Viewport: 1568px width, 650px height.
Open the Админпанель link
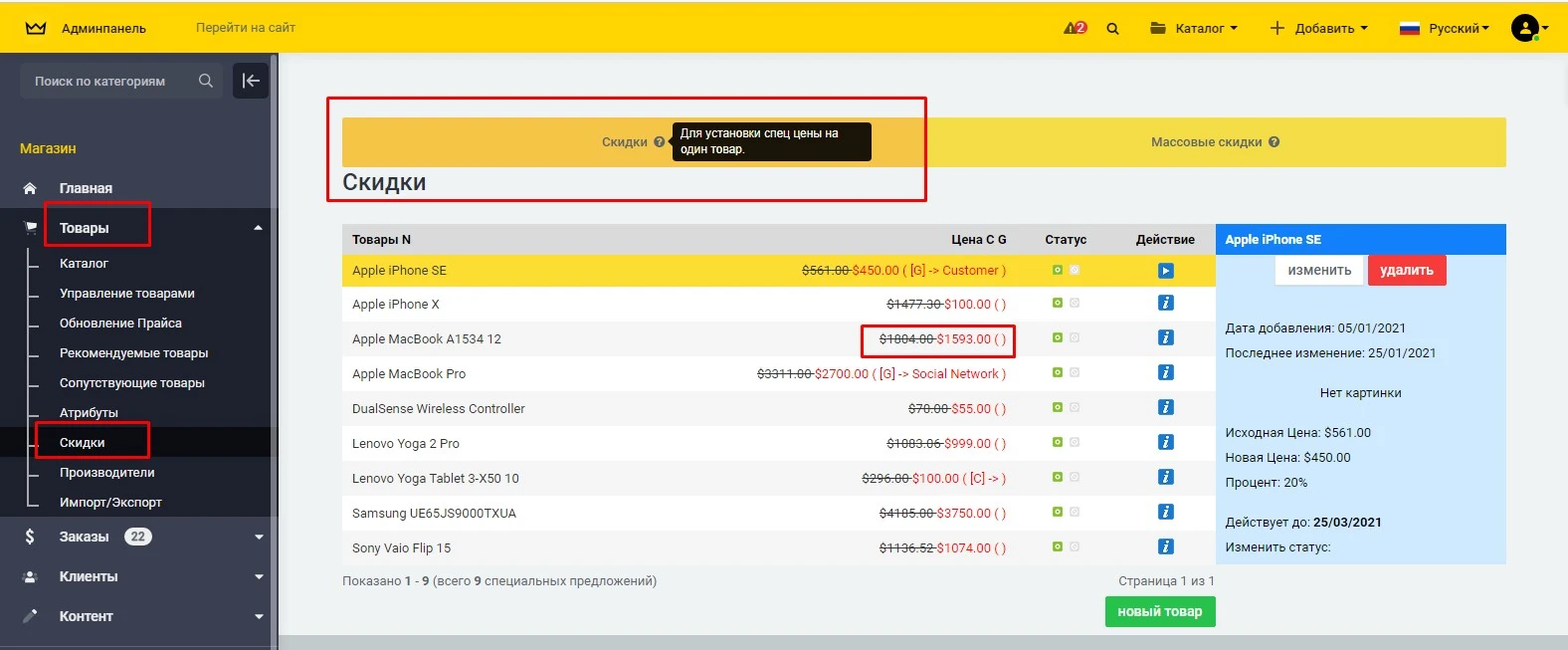[103, 28]
